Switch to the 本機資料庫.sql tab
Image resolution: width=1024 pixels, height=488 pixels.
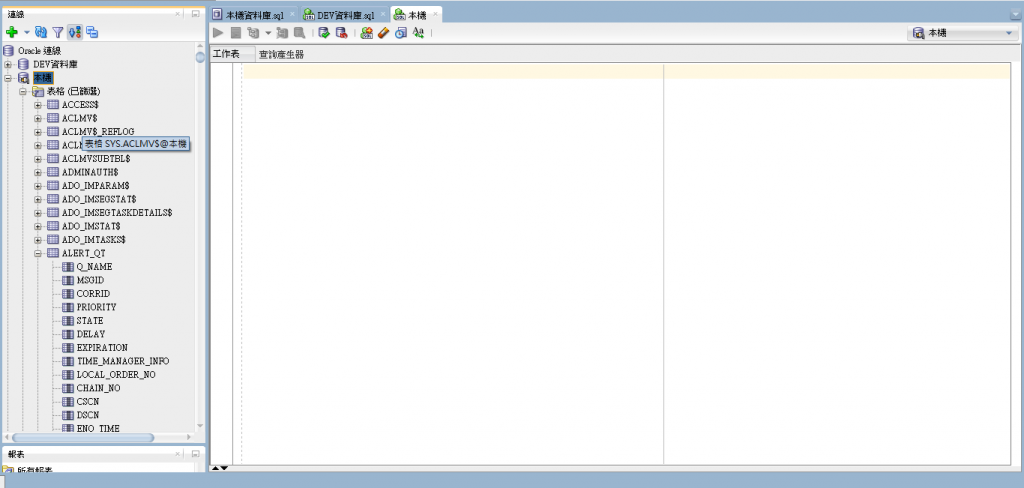pyautogui.click(x=255, y=14)
